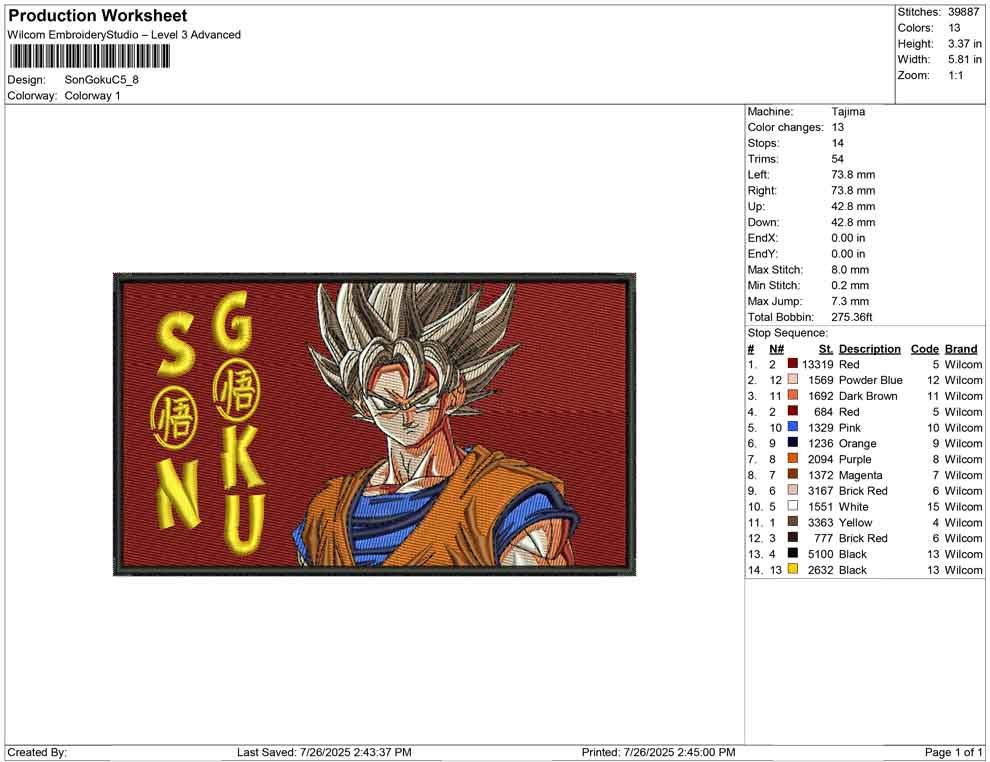The image size is (990, 762).
Task: Click the stitch count '39887'
Action: [963, 12]
